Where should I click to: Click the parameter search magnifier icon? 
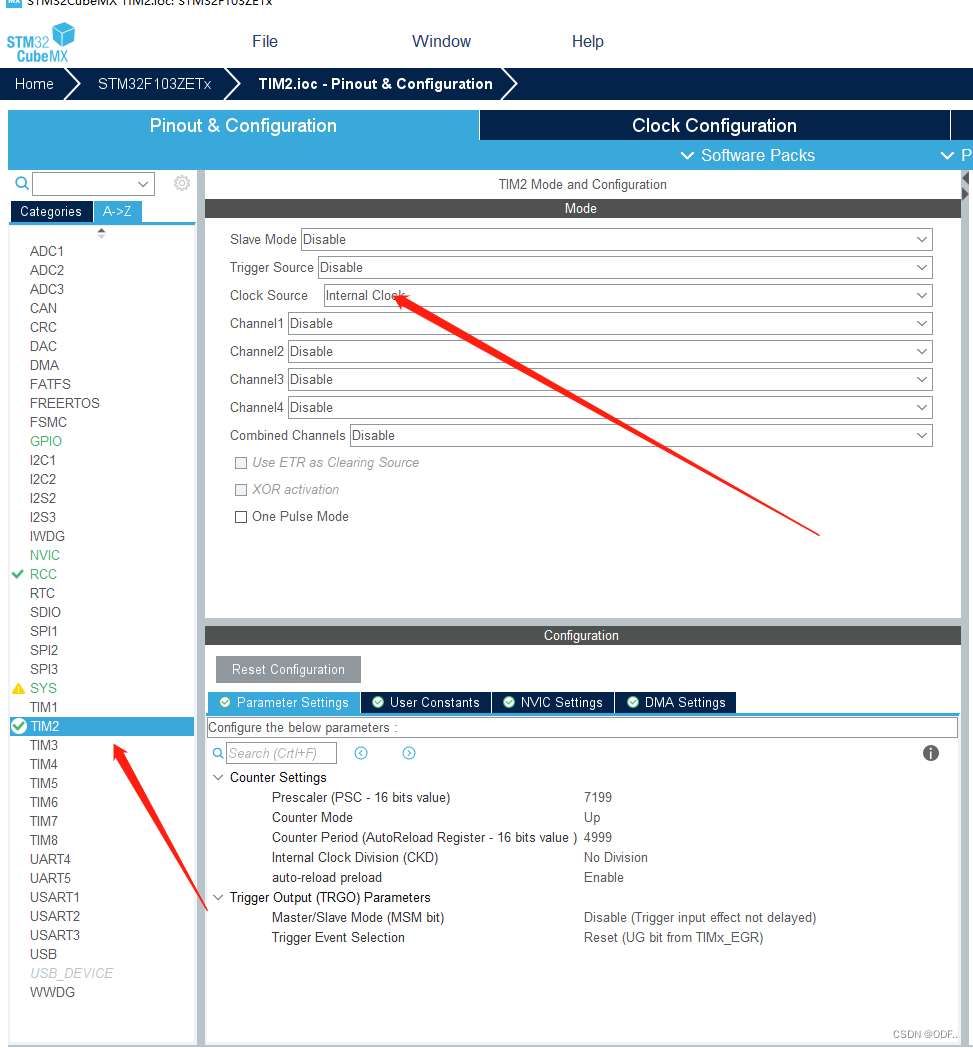(x=218, y=753)
